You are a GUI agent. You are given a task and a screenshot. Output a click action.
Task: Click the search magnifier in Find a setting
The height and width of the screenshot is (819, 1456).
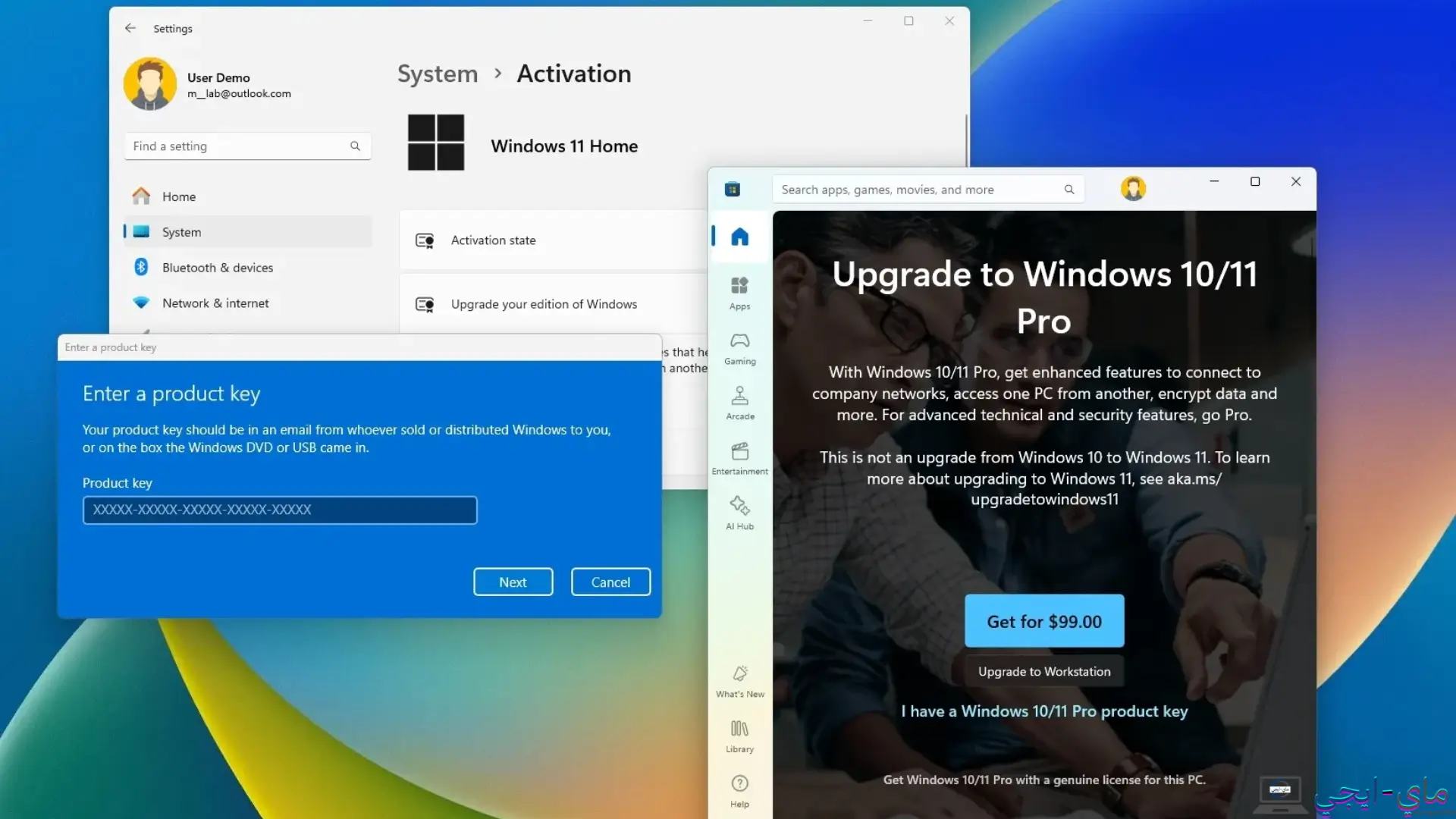point(355,146)
